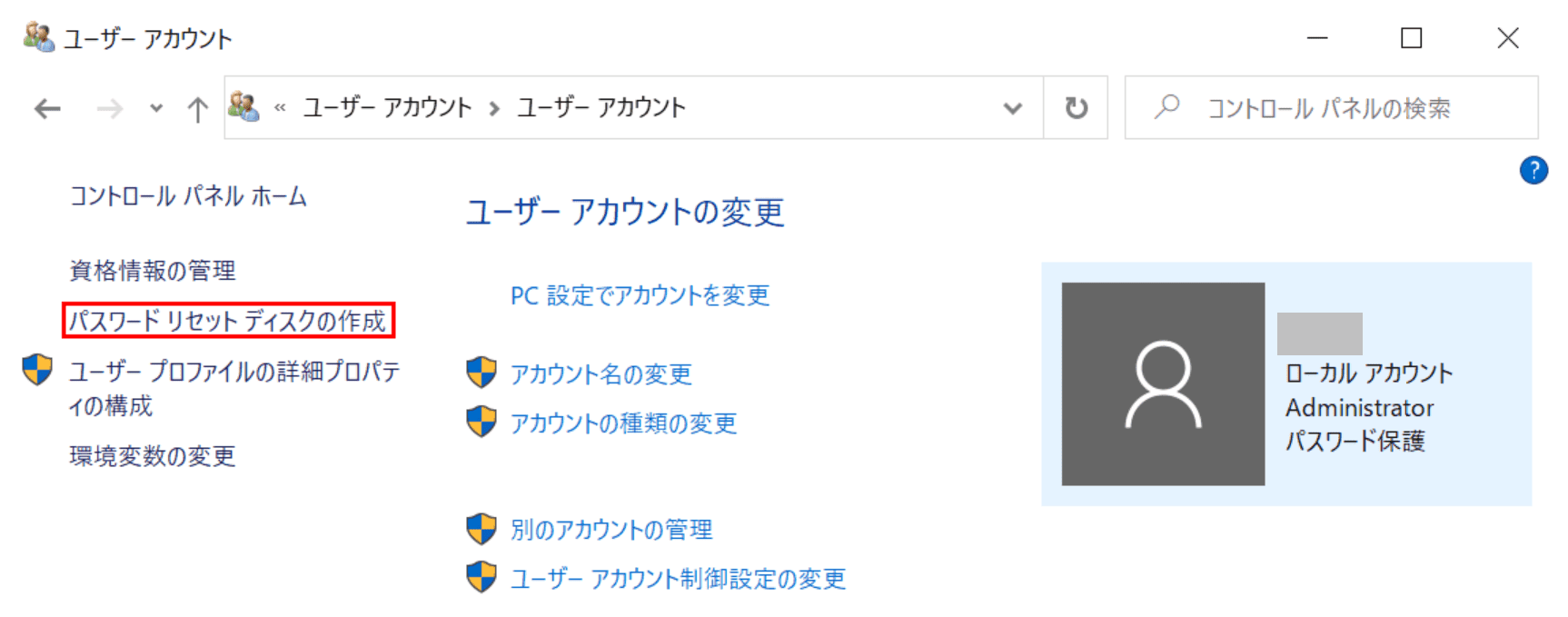1568x617 pixels.
Task: Expand the address bar history dropdown
Action: 1012,108
